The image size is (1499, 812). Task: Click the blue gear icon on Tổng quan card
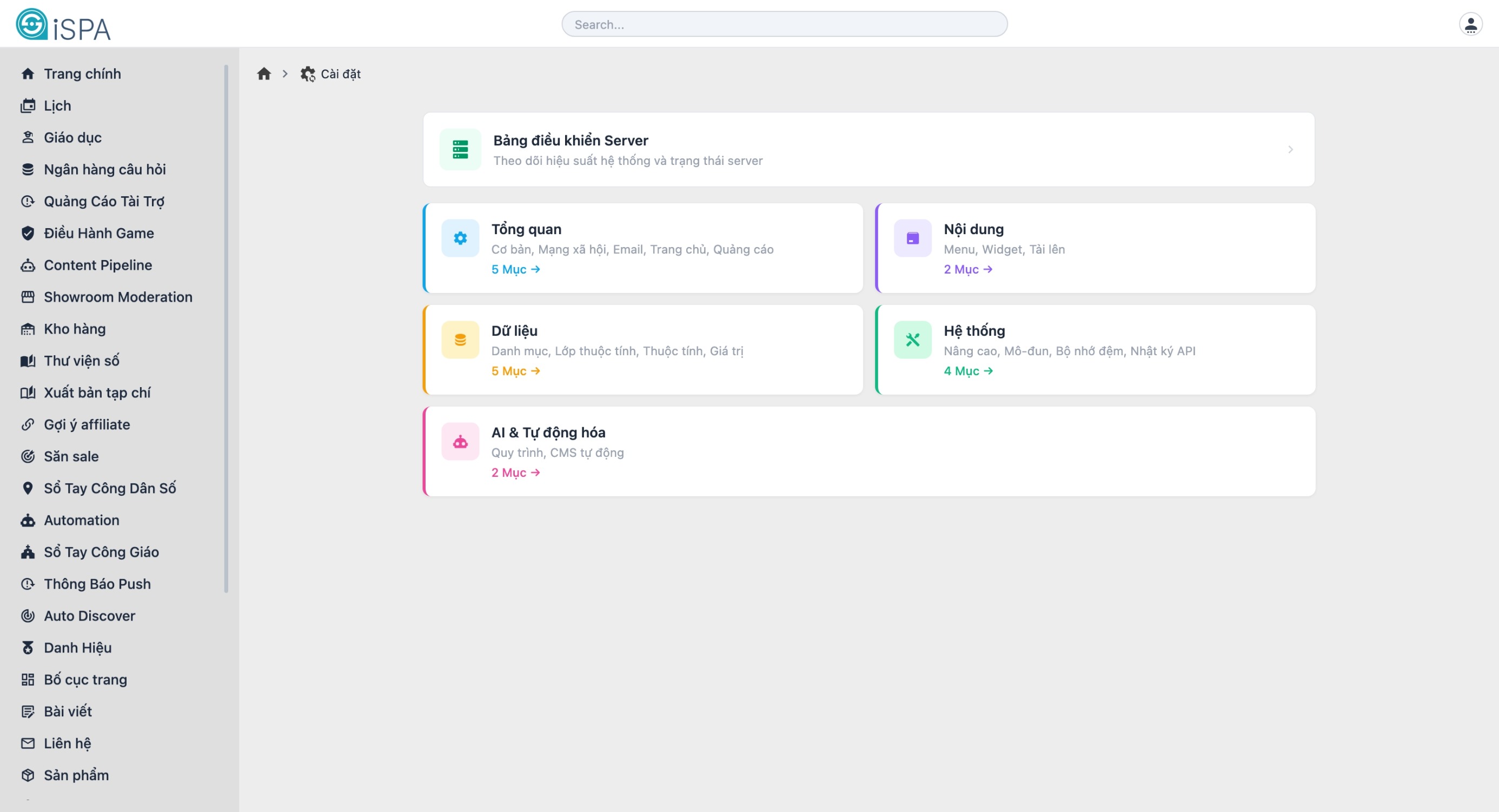point(460,238)
